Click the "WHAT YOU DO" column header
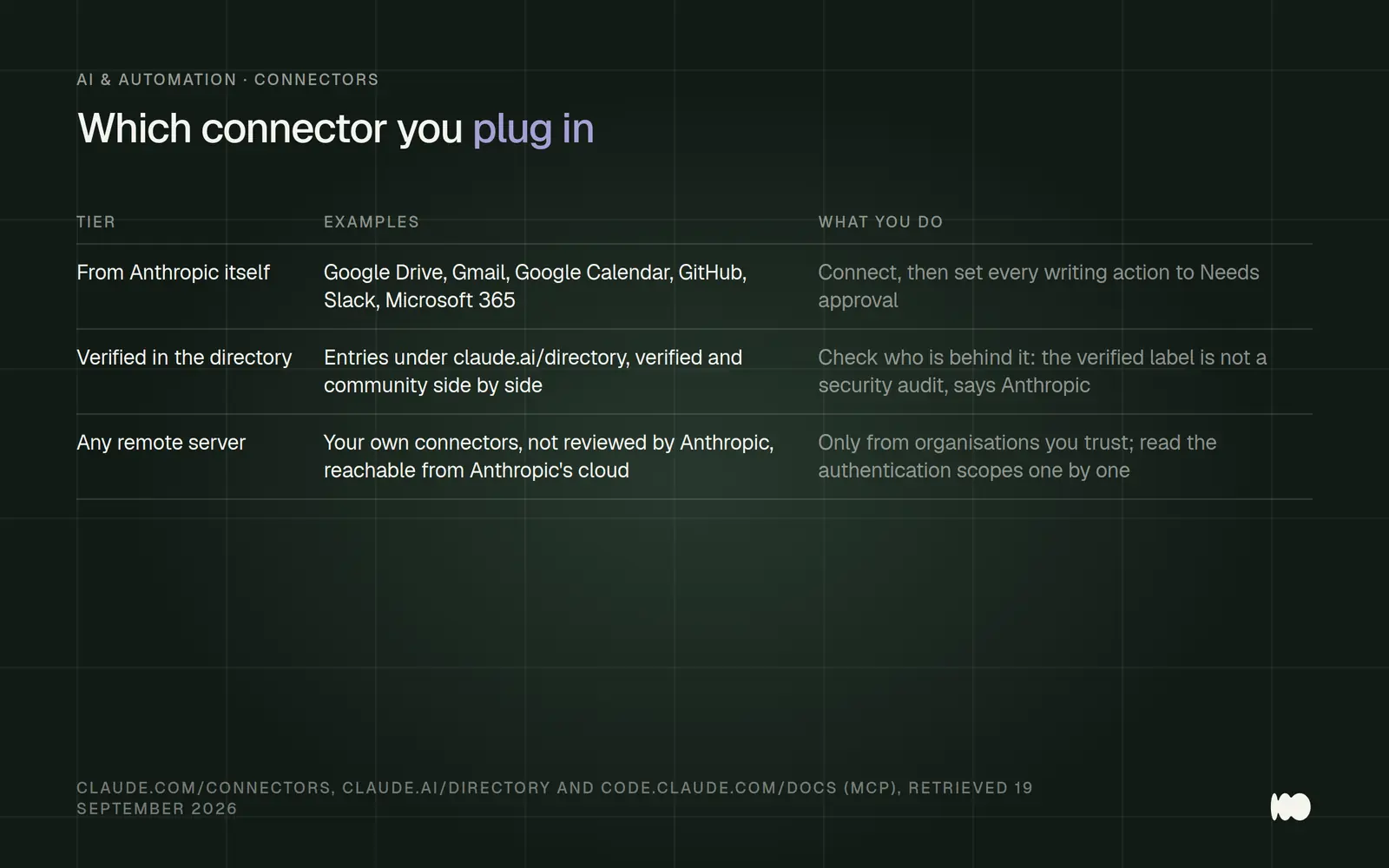The height and width of the screenshot is (868, 1389). (880, 222)
